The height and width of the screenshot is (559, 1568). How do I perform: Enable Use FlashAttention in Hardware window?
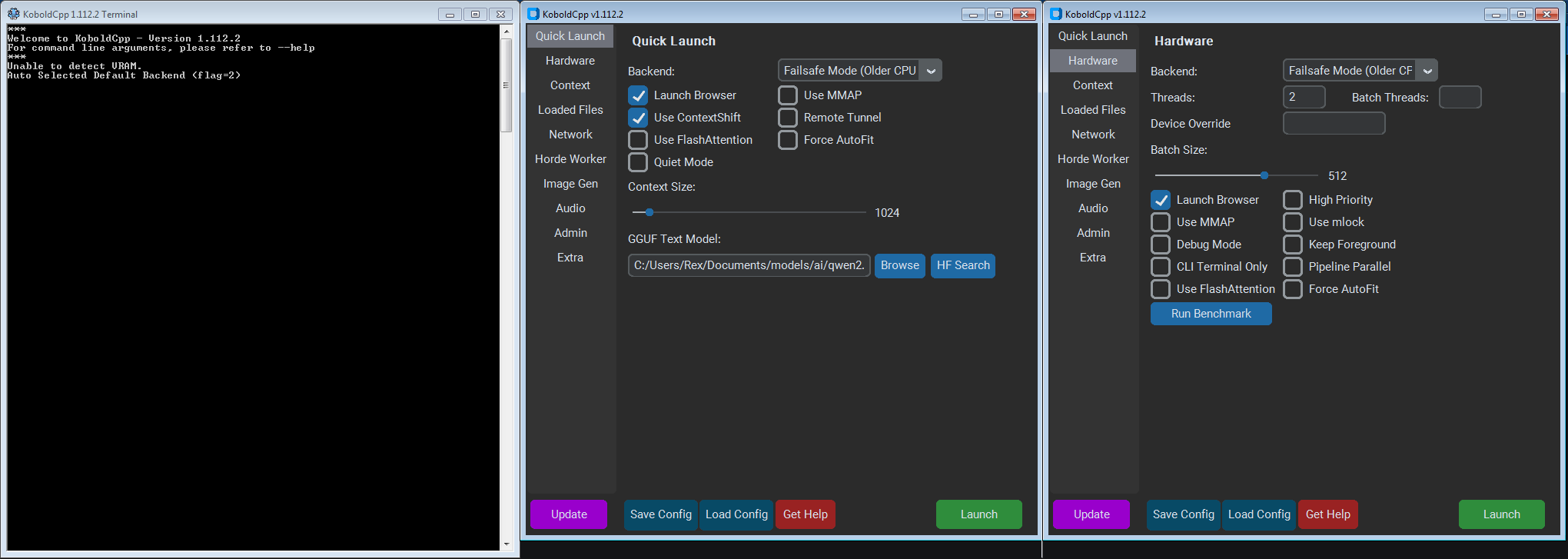tap(1161, 289)
